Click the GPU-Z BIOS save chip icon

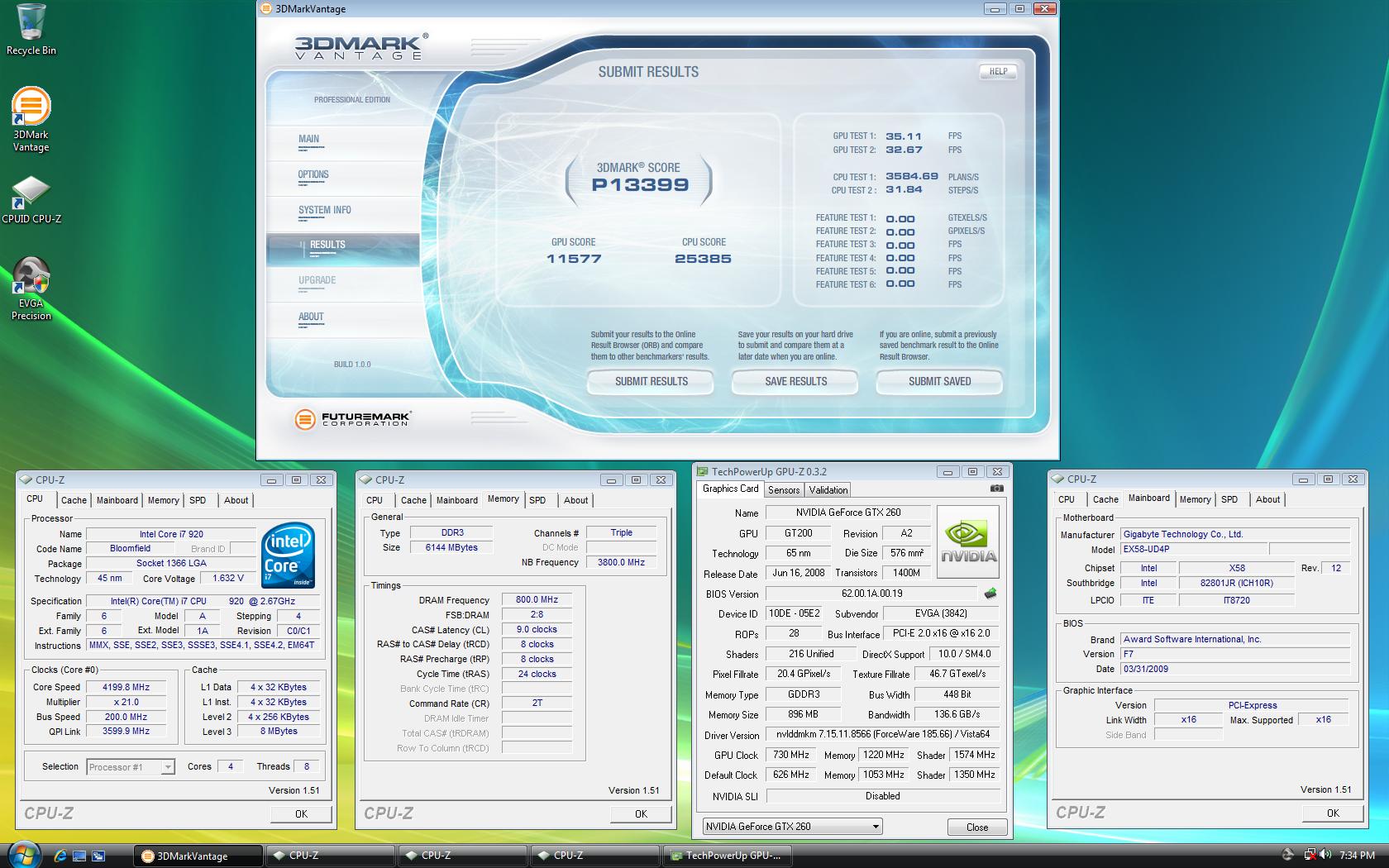(990, 594)
